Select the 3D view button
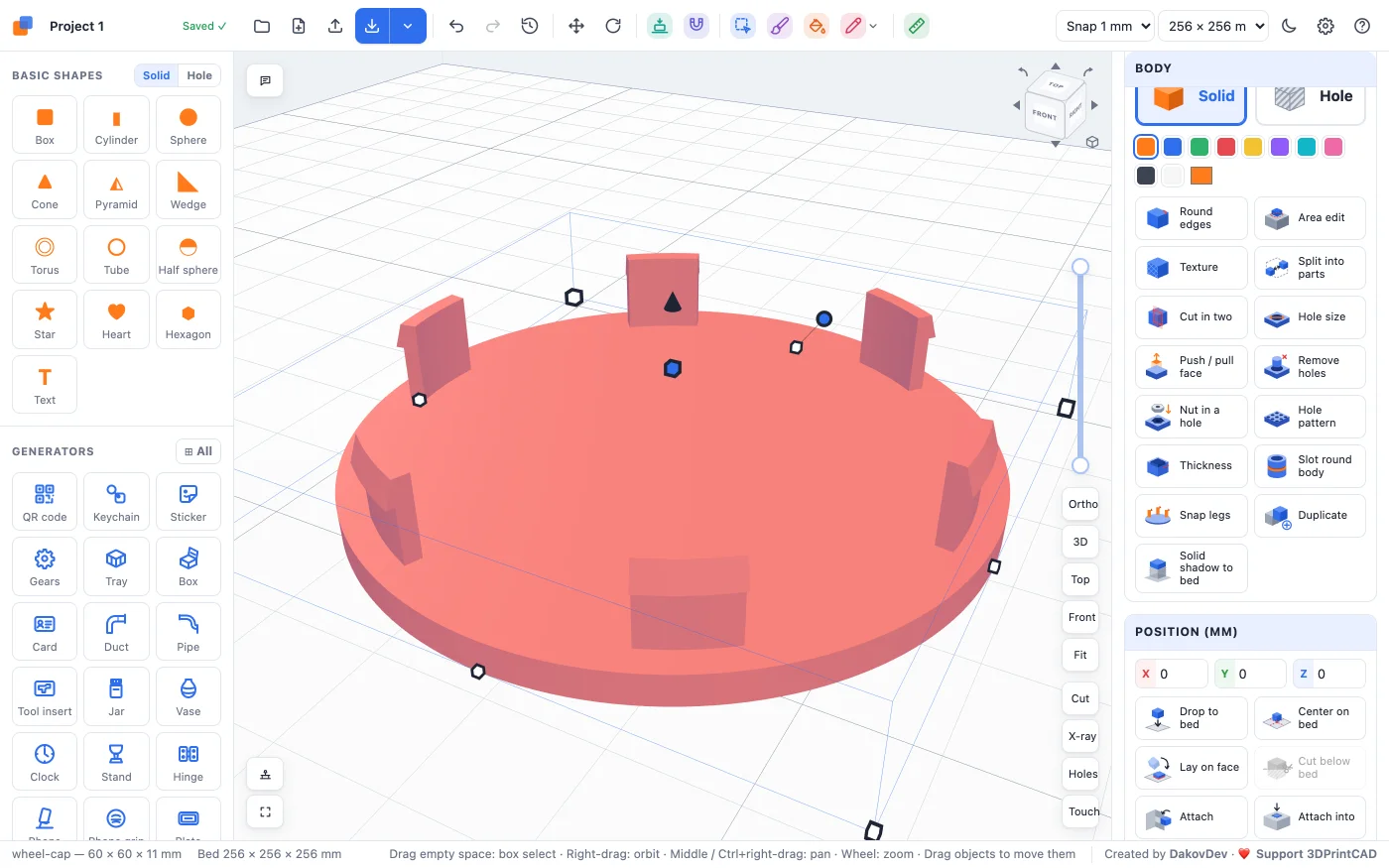This screenshot has height=868, width=1389. point(1080,542)
